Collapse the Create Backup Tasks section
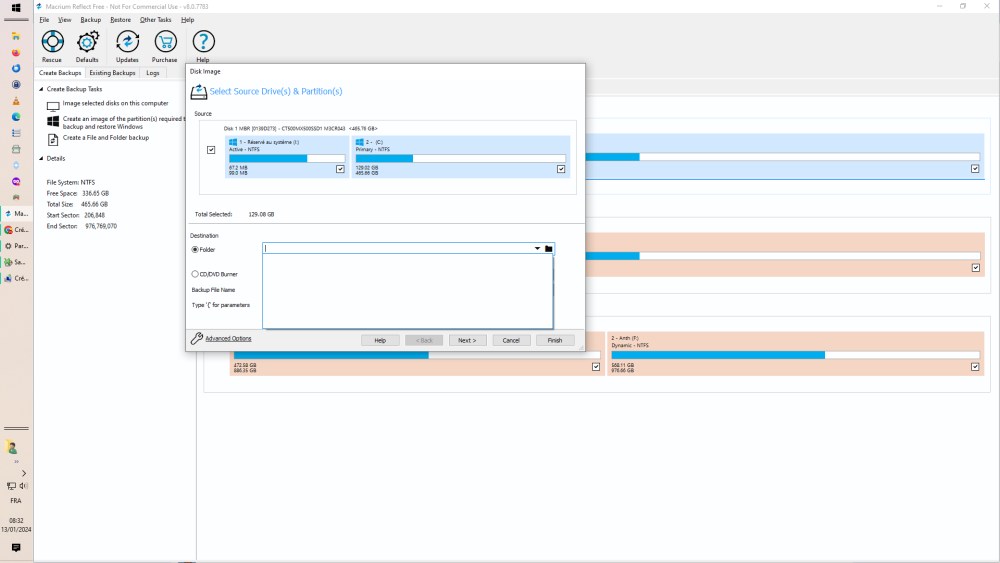 click(x=41, y=89)
